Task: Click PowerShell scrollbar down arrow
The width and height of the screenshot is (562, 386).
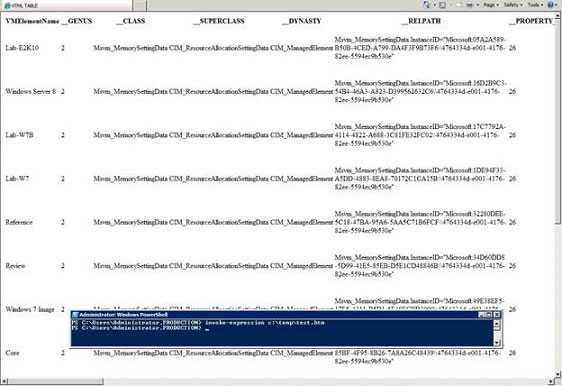Action: 497,343
